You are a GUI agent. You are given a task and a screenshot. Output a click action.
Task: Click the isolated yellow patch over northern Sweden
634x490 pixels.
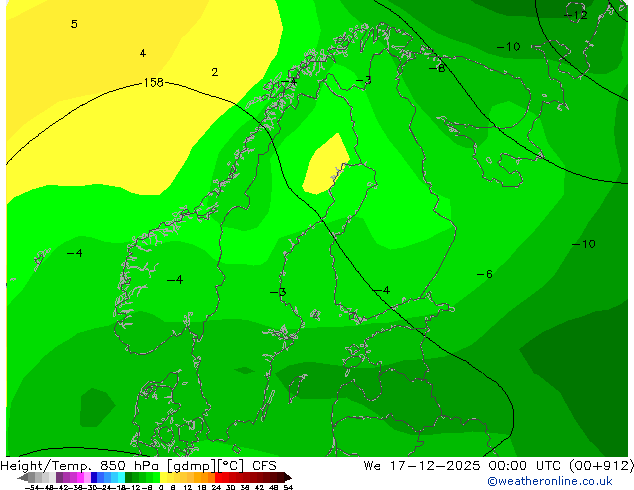pyautogui.click(x=325, y=166)
